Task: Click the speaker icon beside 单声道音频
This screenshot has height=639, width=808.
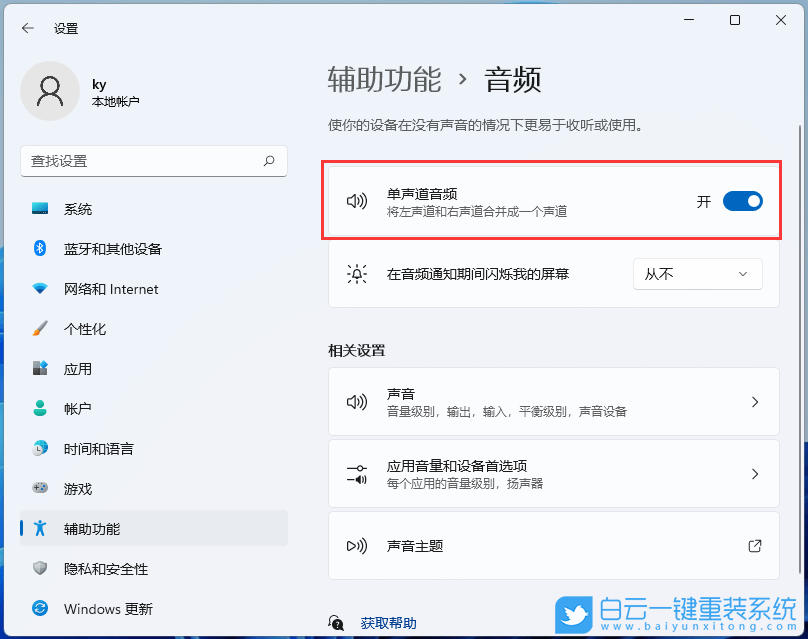Action: [356, 201]
